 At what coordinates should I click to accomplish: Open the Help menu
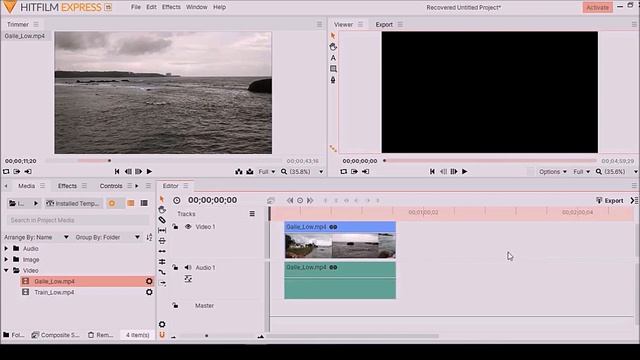point(220,7)
